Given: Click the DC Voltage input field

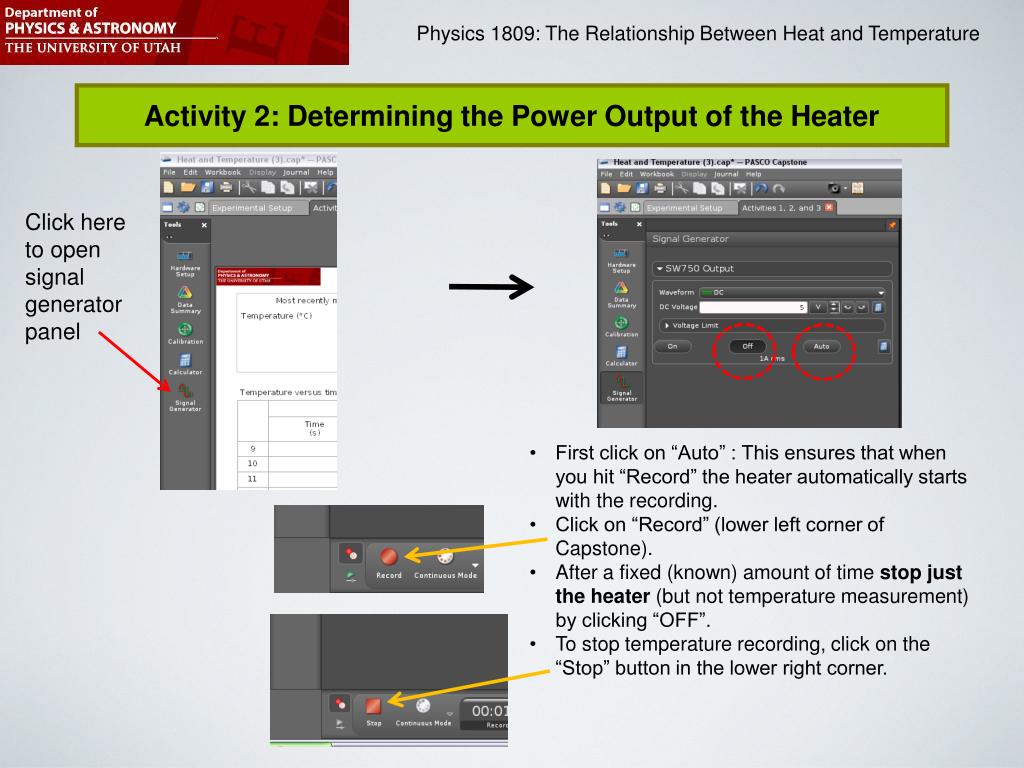Looking at the screenshot, I should (754, 307).
